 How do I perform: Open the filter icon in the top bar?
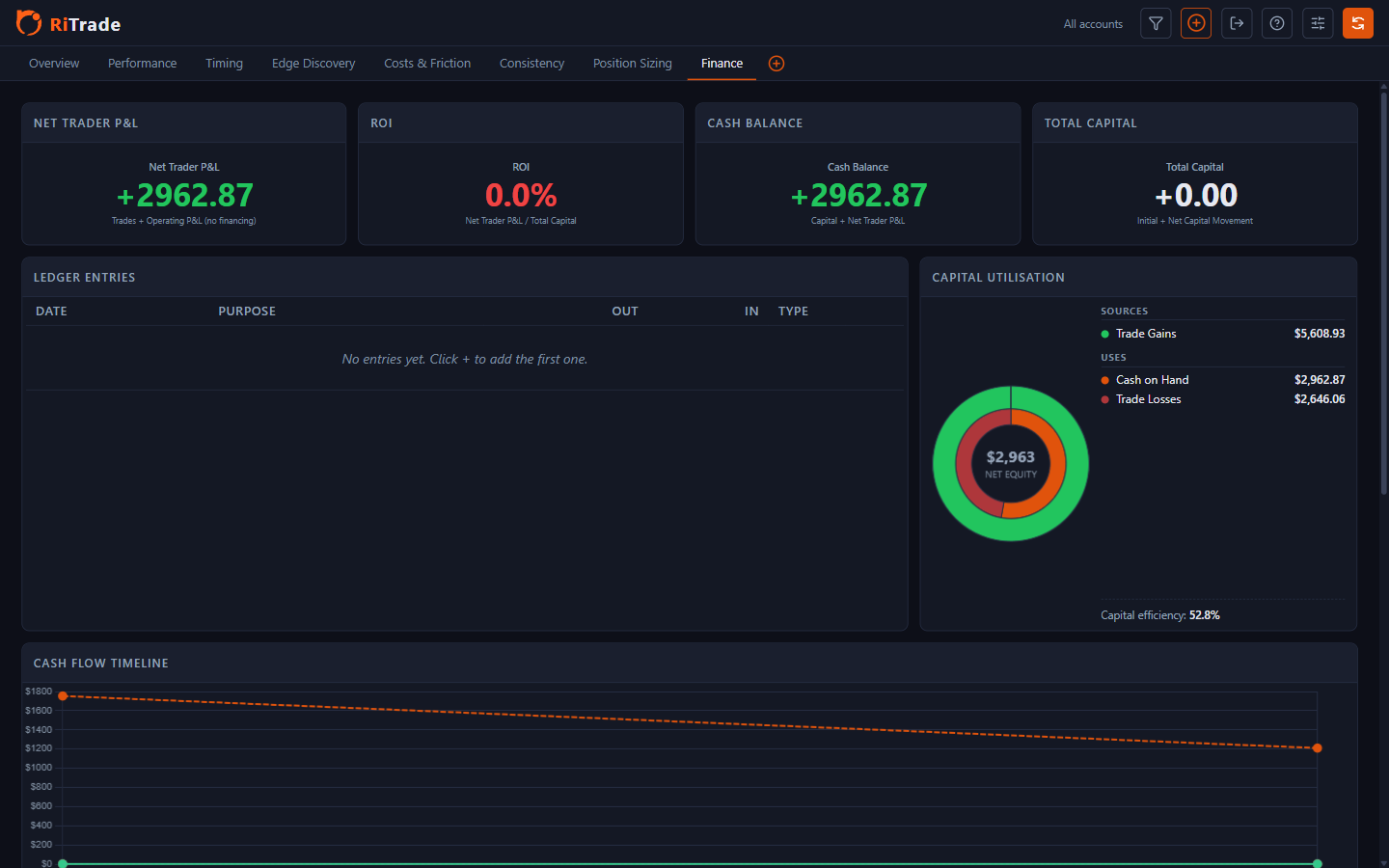(x=1156, y=23)
